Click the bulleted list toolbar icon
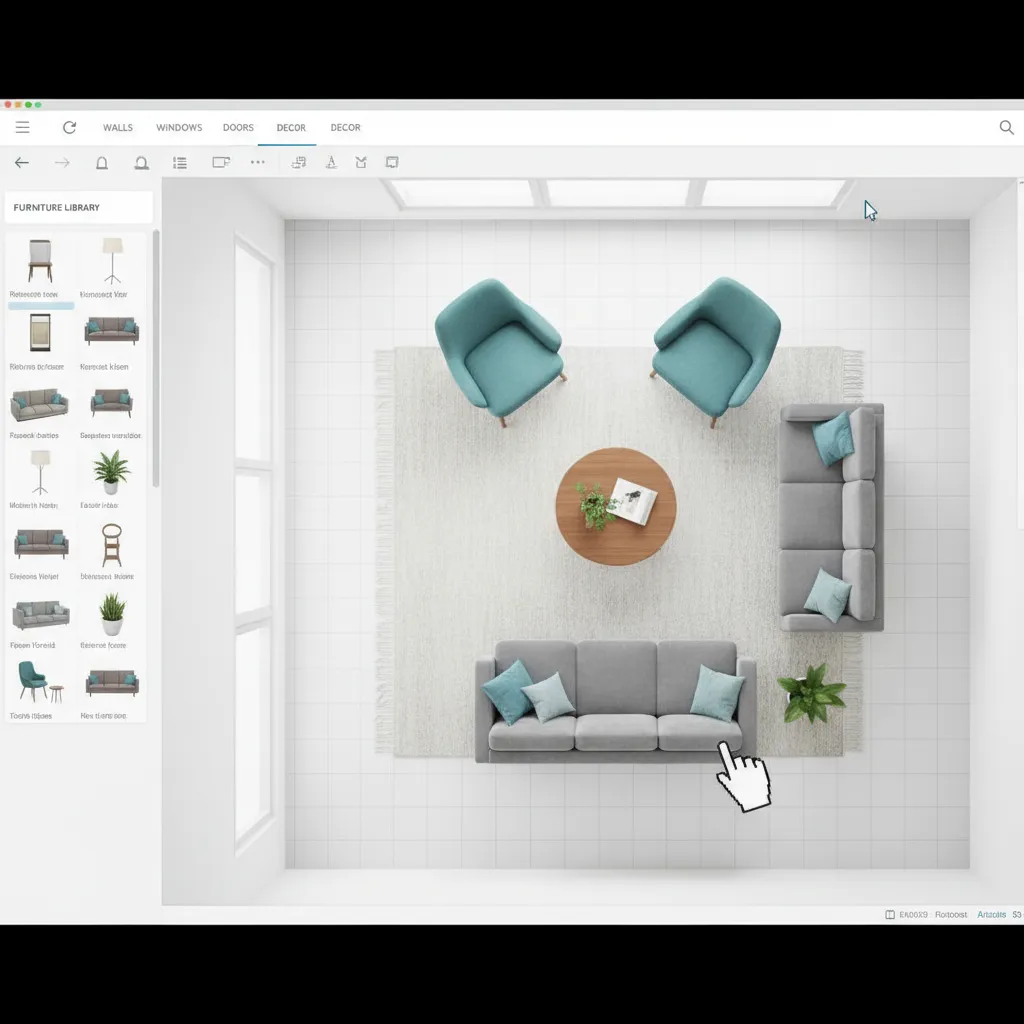Viewport: 1024px width, 1024px height. click(x=180, y=163)
